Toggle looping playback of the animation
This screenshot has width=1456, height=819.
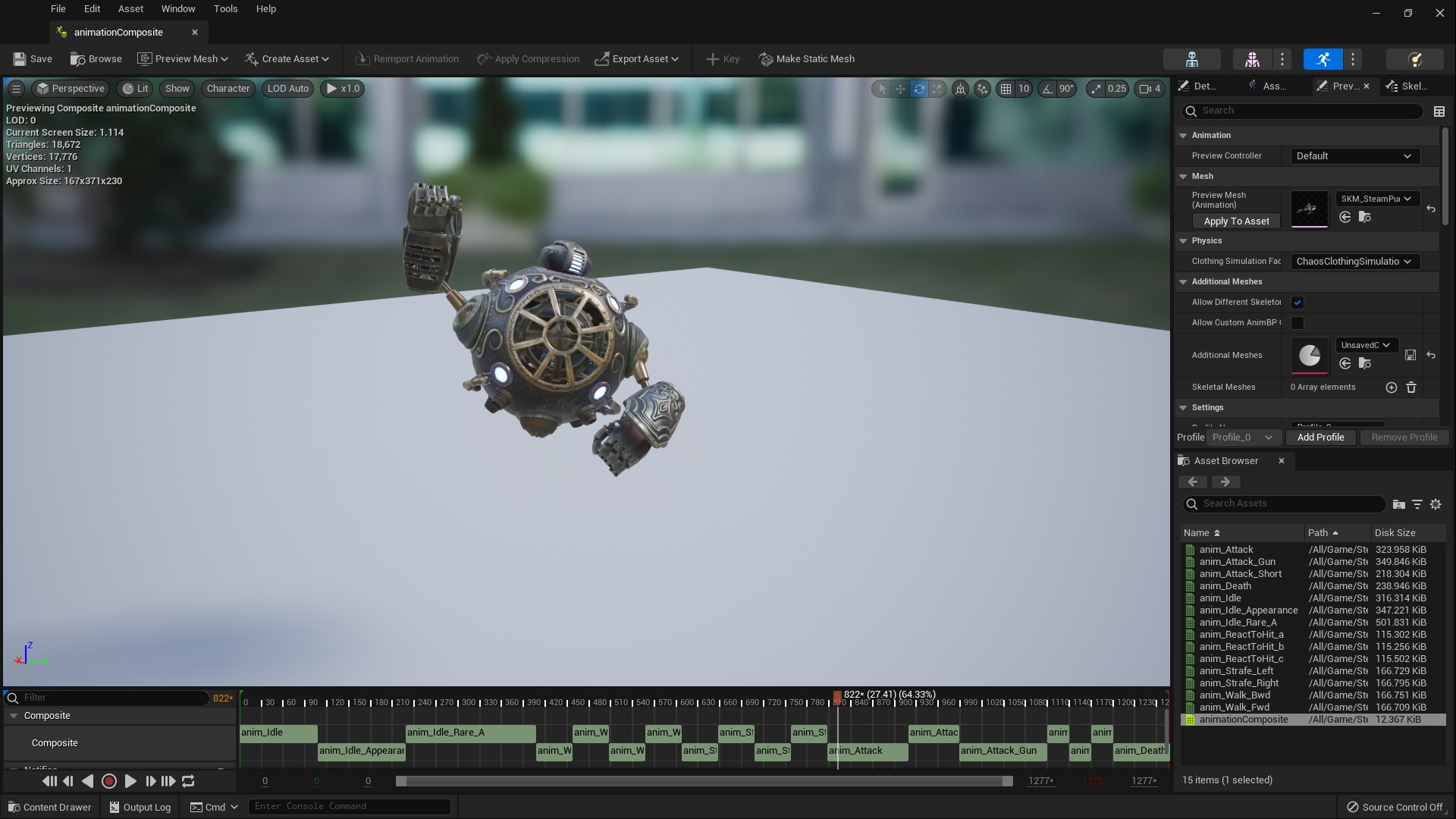[187, 781]
